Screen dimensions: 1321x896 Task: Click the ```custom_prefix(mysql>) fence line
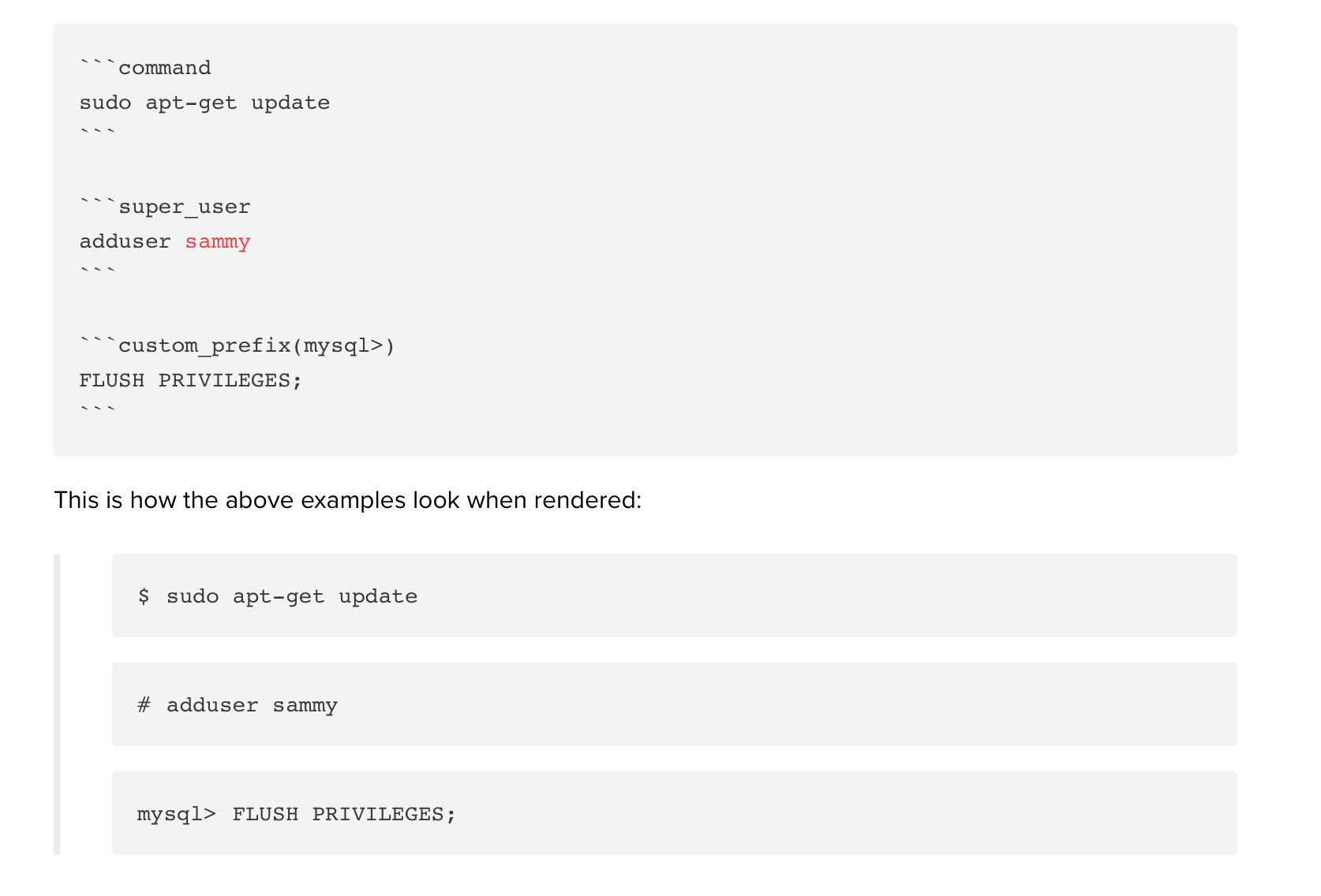pos(237,345)
